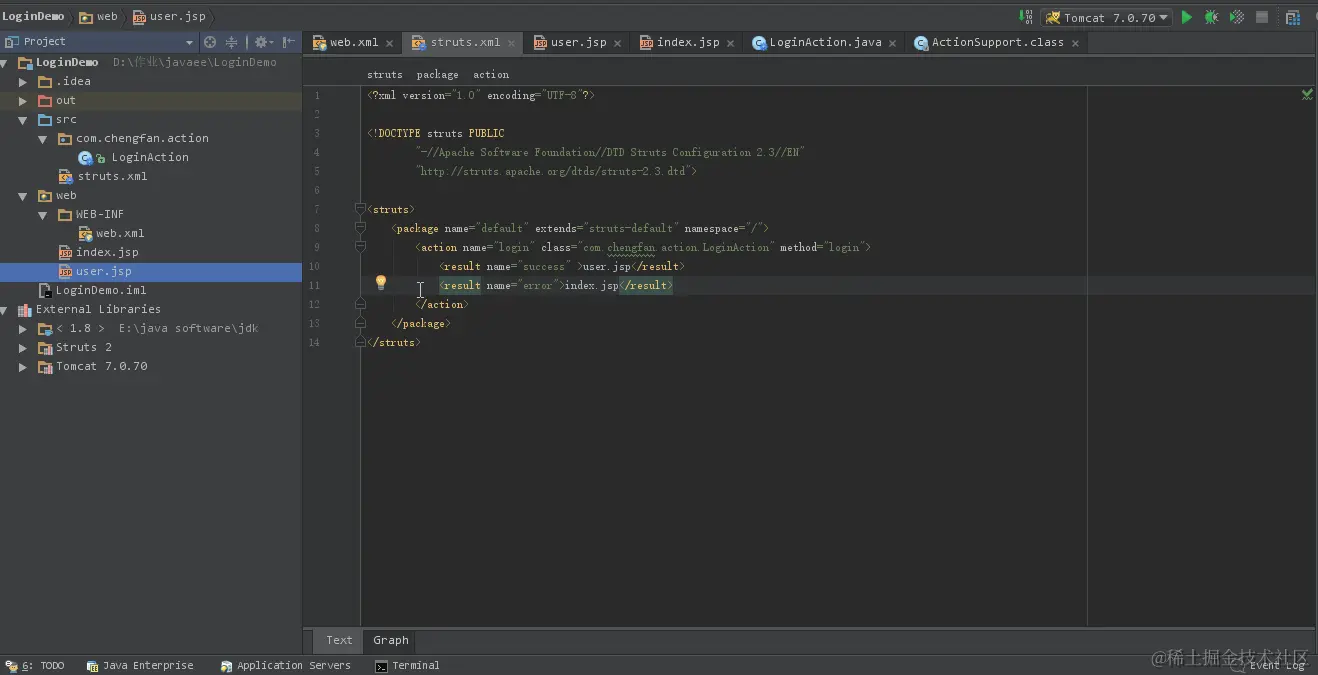Click the tool windows toggle icon at bottom-left
The height and width of the screenshot is (675, 1318).
click(11, 666)
